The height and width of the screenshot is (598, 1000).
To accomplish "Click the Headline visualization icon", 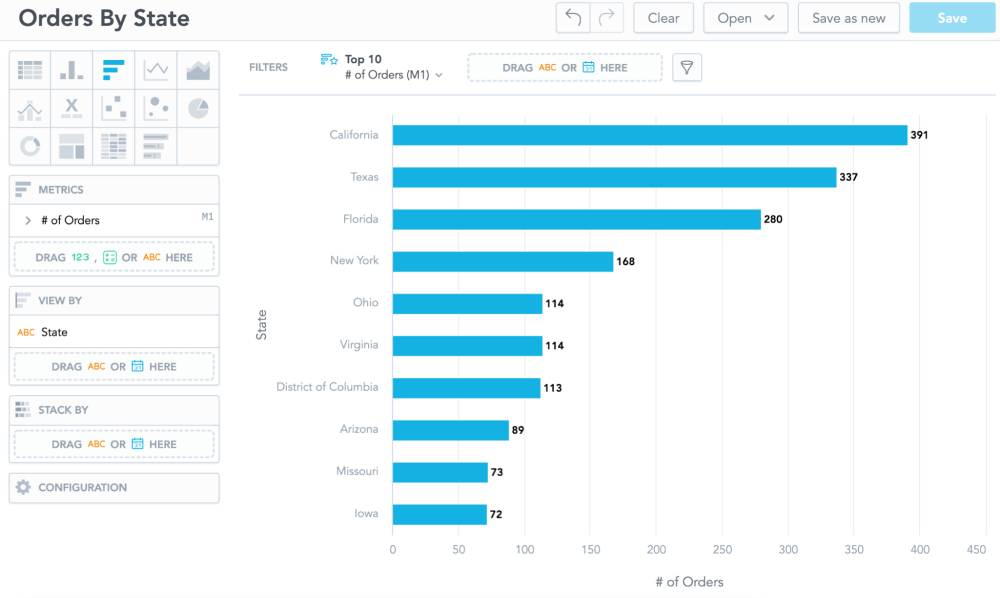I will [72, 108].
